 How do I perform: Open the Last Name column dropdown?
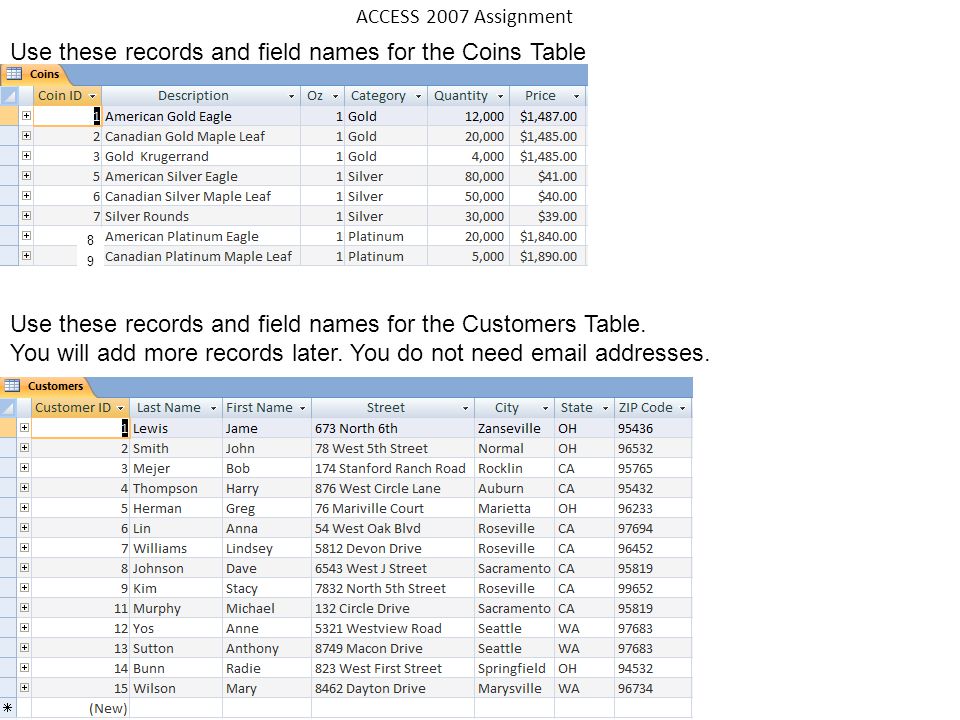pos(214,408)
